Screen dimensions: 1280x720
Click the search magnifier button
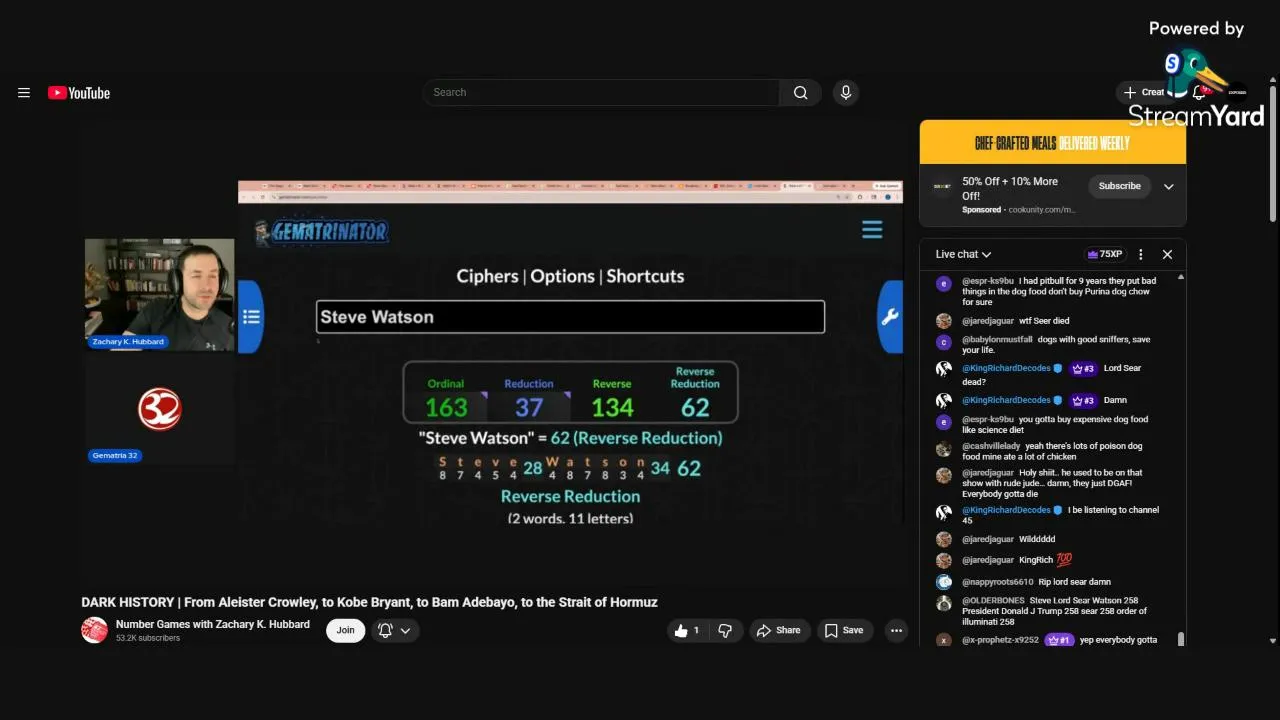[800, 92]
